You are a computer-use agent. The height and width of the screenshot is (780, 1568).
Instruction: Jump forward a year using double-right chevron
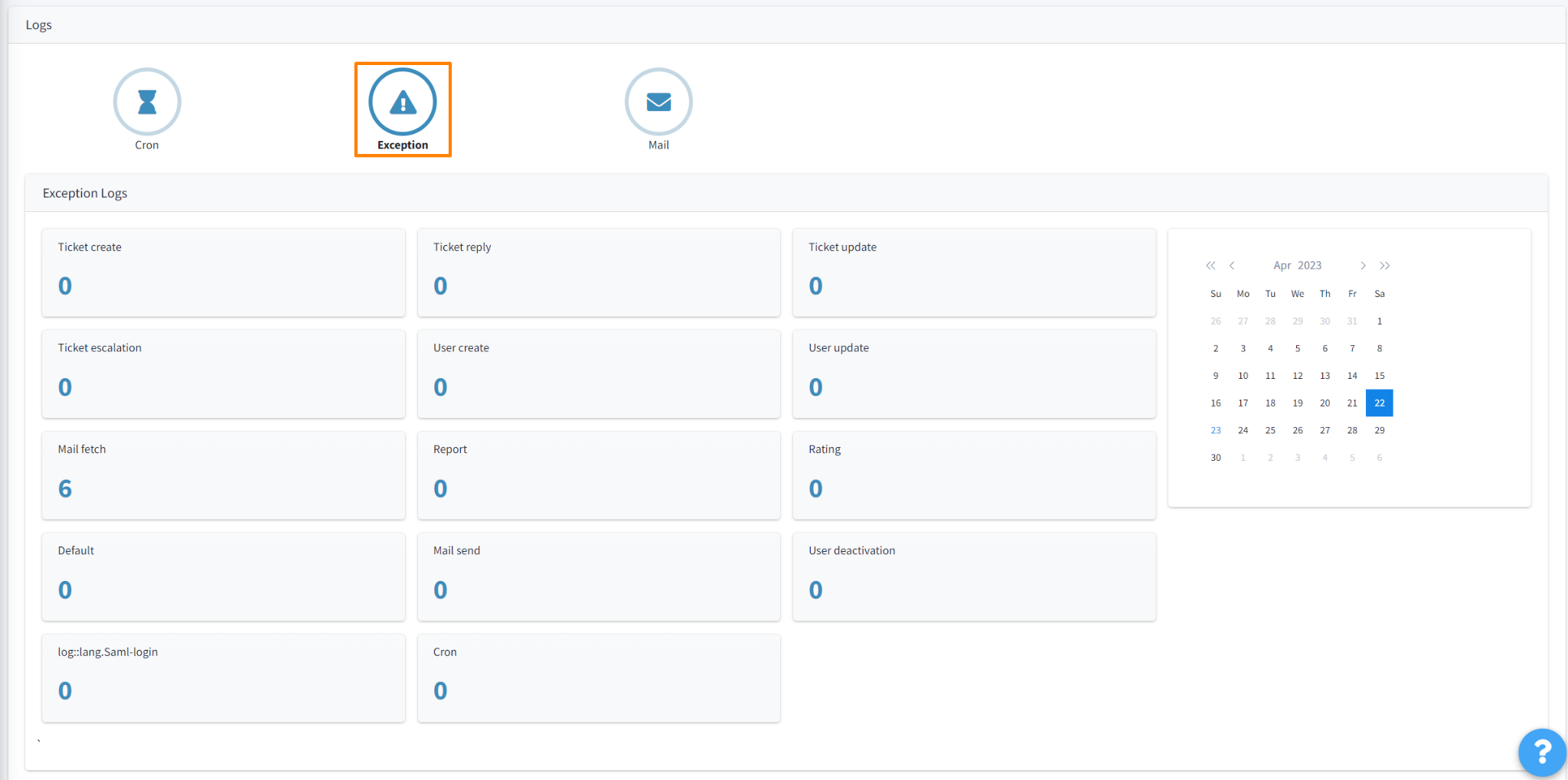[x=1385, y=266]
